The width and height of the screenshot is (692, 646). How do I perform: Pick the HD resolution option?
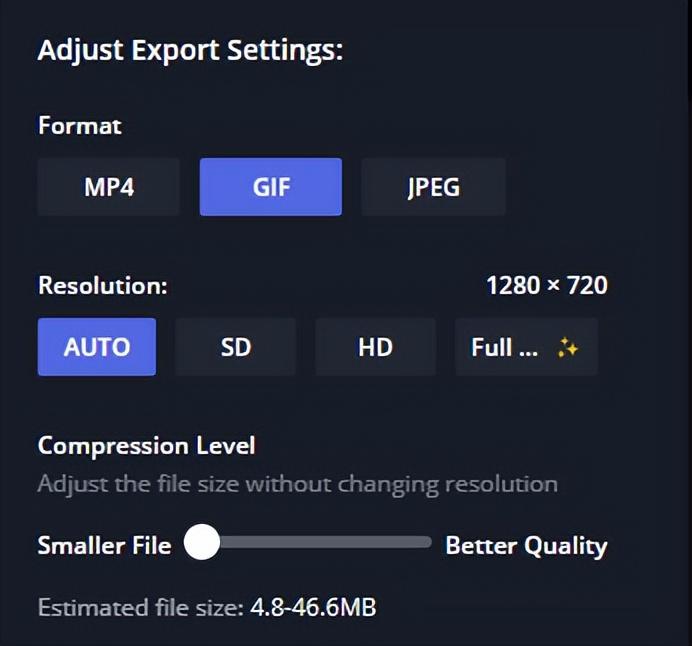point(376,347)
